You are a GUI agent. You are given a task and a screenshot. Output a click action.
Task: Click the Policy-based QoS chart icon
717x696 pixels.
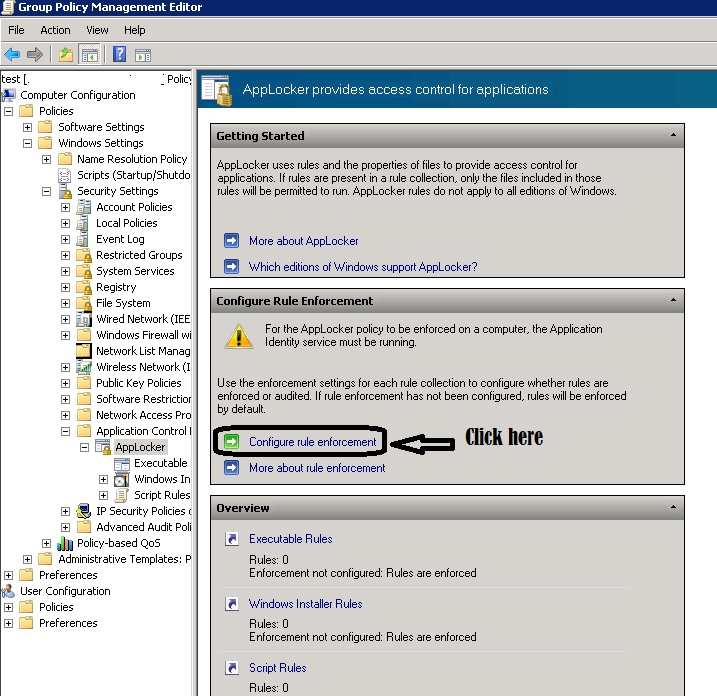(x=65, y=543)
